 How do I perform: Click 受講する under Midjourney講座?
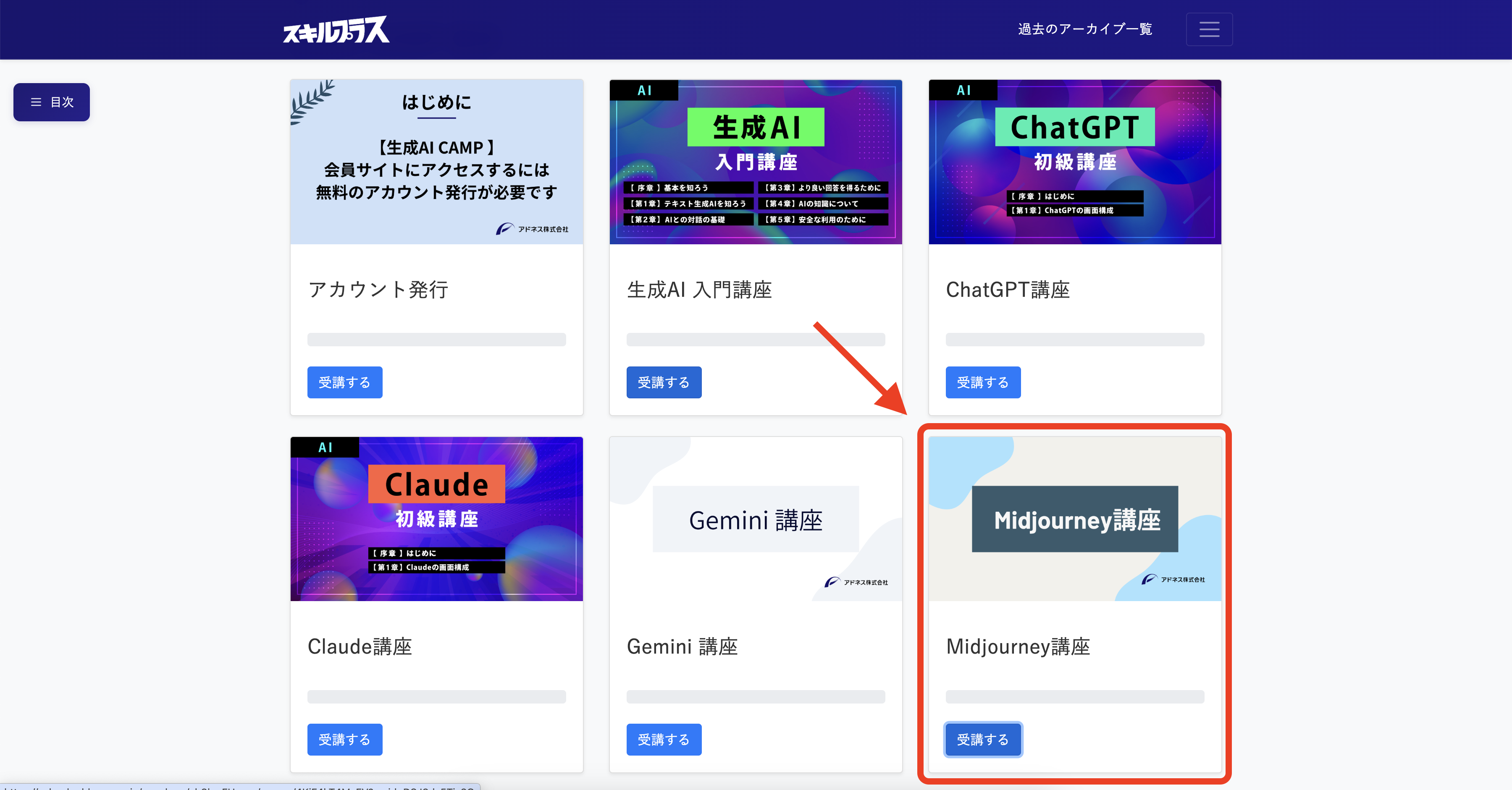point(983,740)
